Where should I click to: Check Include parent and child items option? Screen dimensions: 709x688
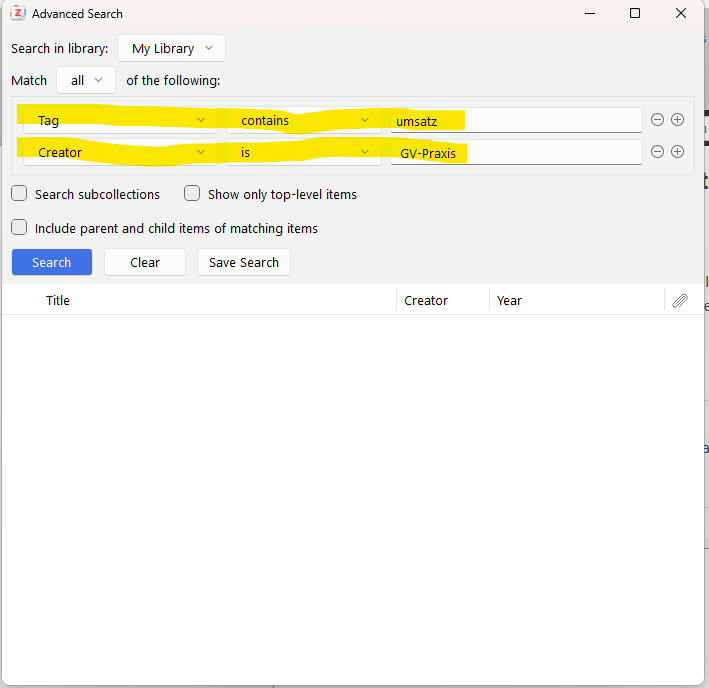click(x=19, y=227)
